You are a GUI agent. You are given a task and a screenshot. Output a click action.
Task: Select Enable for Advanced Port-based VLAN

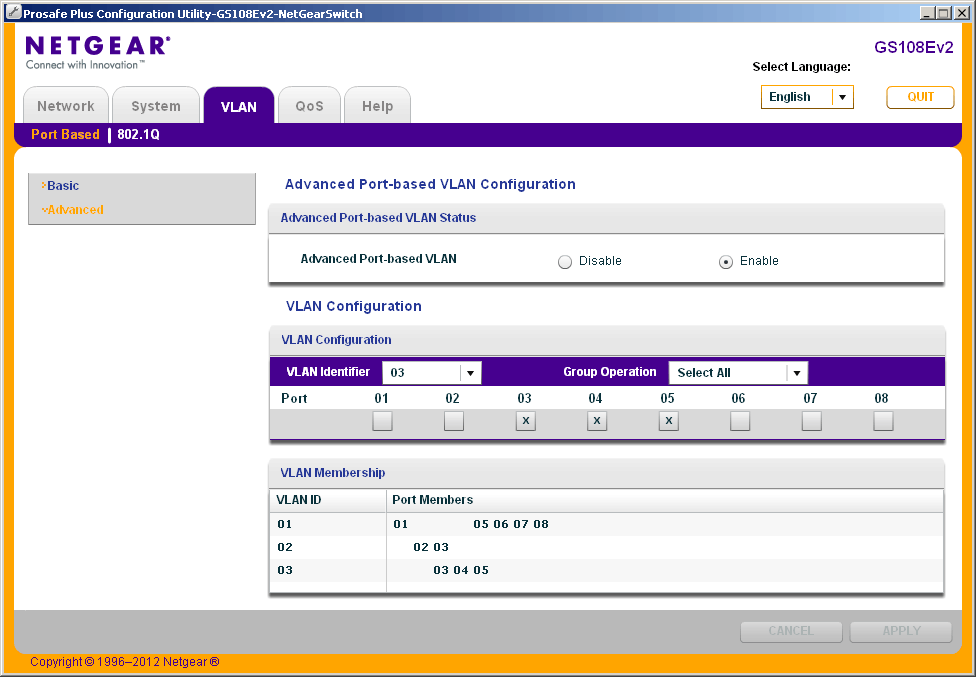(x=726, y=261)
